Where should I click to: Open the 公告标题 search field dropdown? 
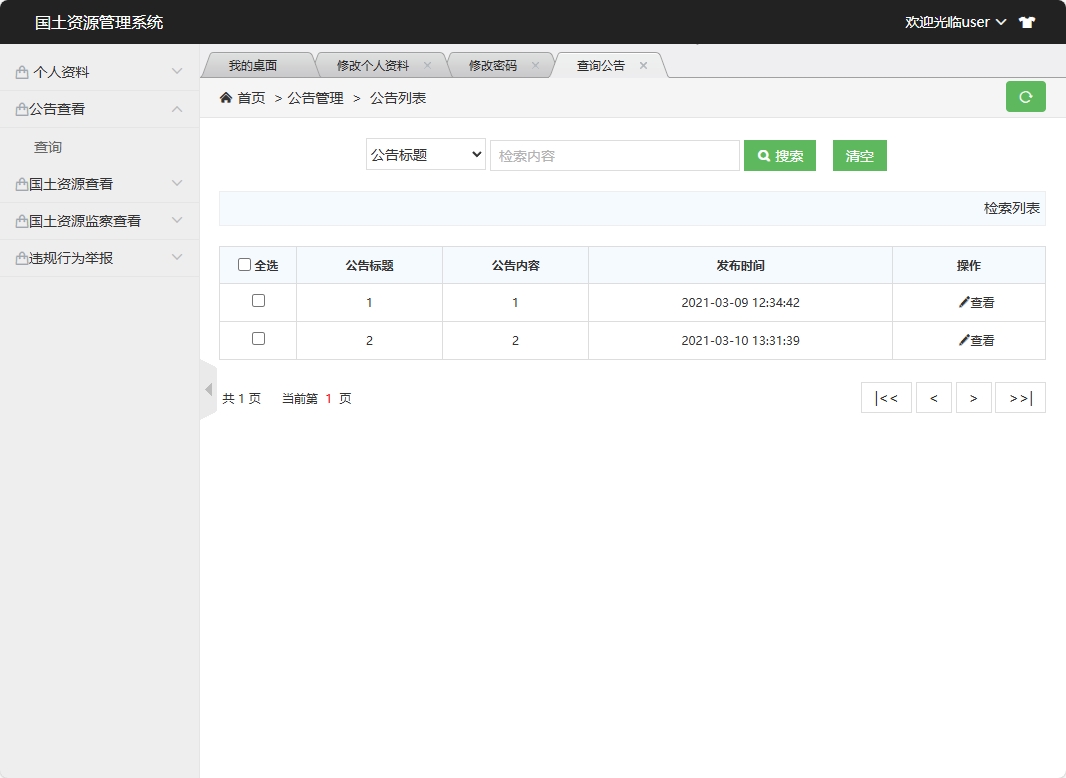(425, 155)
